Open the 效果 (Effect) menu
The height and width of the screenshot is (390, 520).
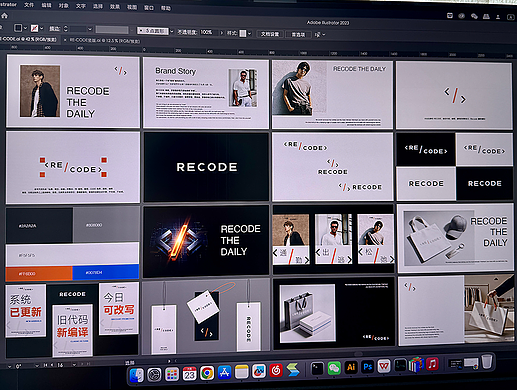click(x=115, y=7)
